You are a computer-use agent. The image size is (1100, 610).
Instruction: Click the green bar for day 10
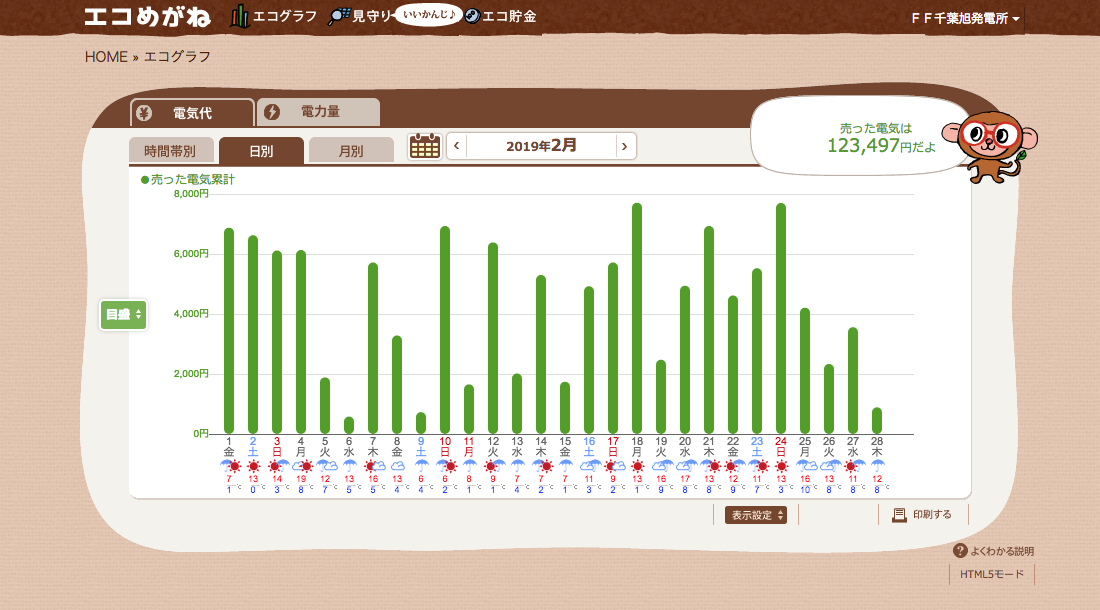445,330
